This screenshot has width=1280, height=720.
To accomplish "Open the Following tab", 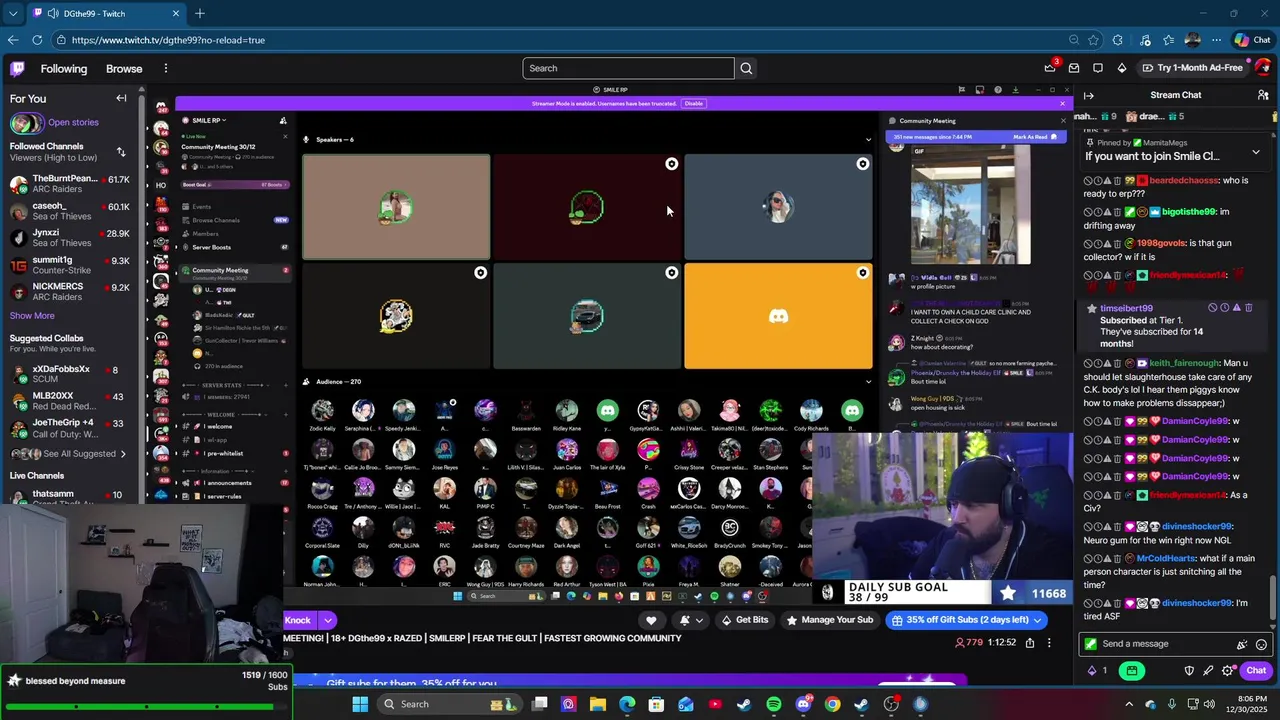I will click(64, 68).
